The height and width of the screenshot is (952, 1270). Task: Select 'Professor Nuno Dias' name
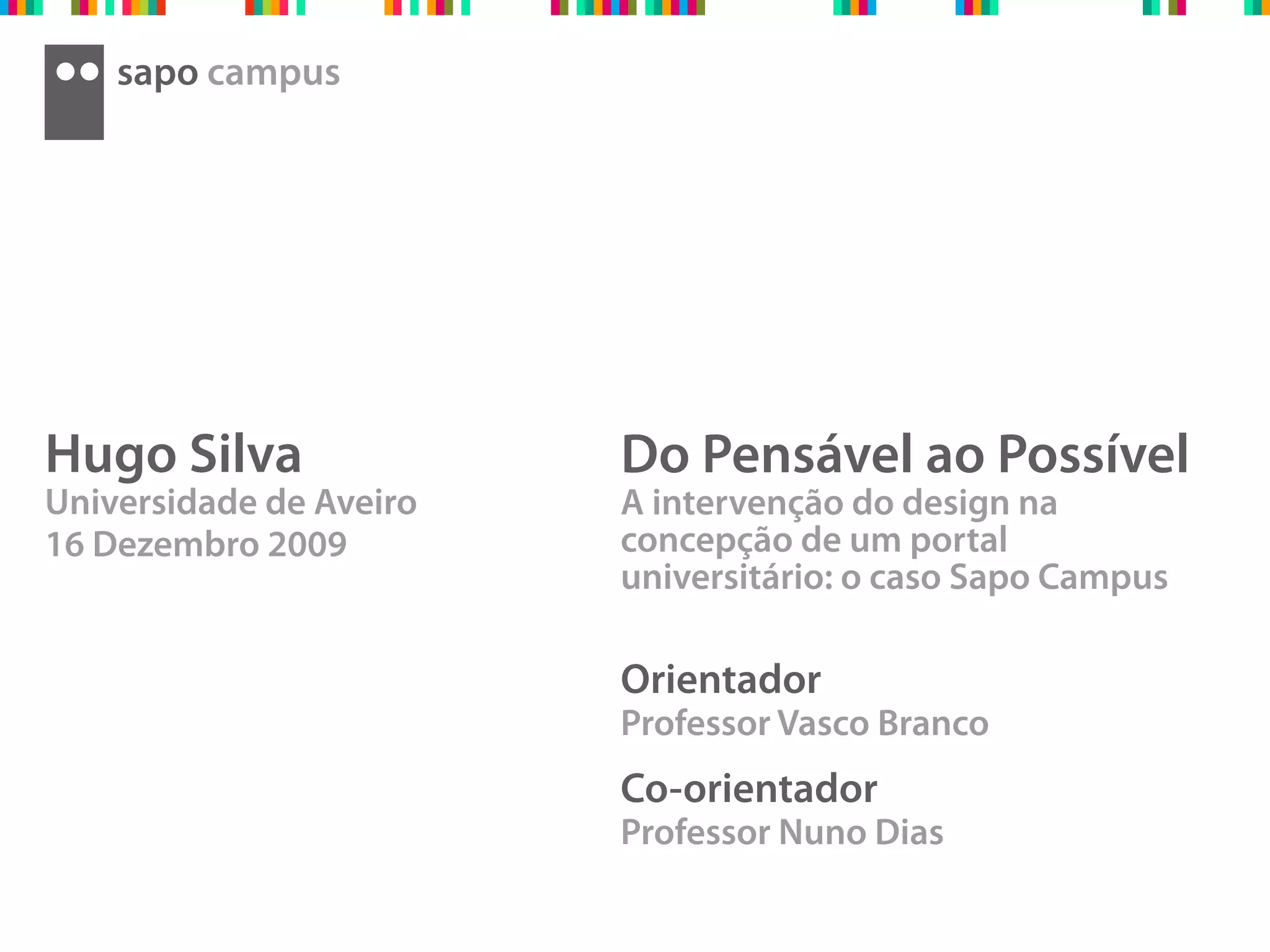click(x=781, y=832)
